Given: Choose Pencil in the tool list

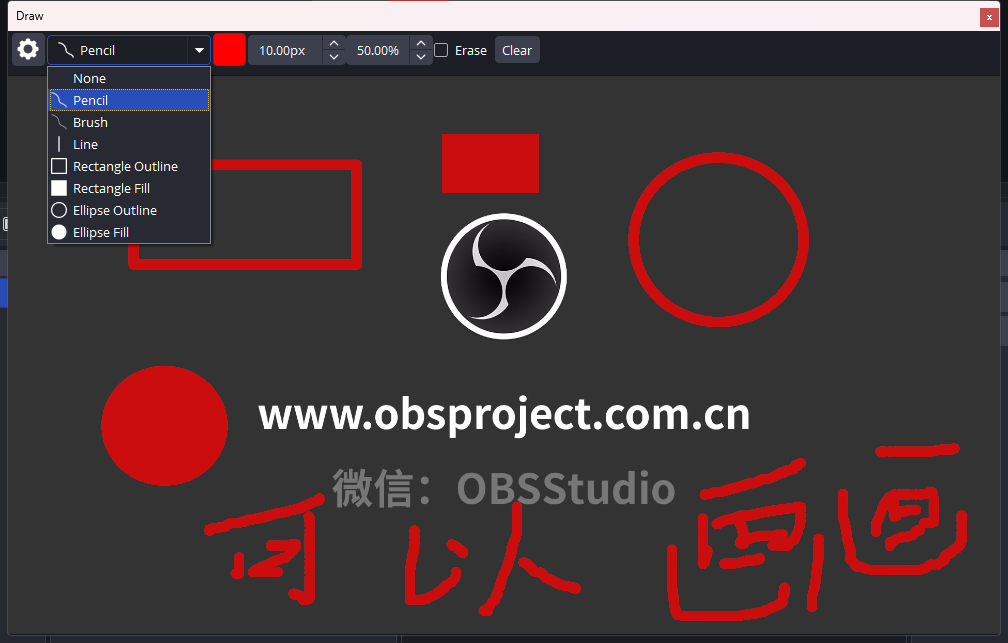Looking at the screenshot, I should 129,100.
